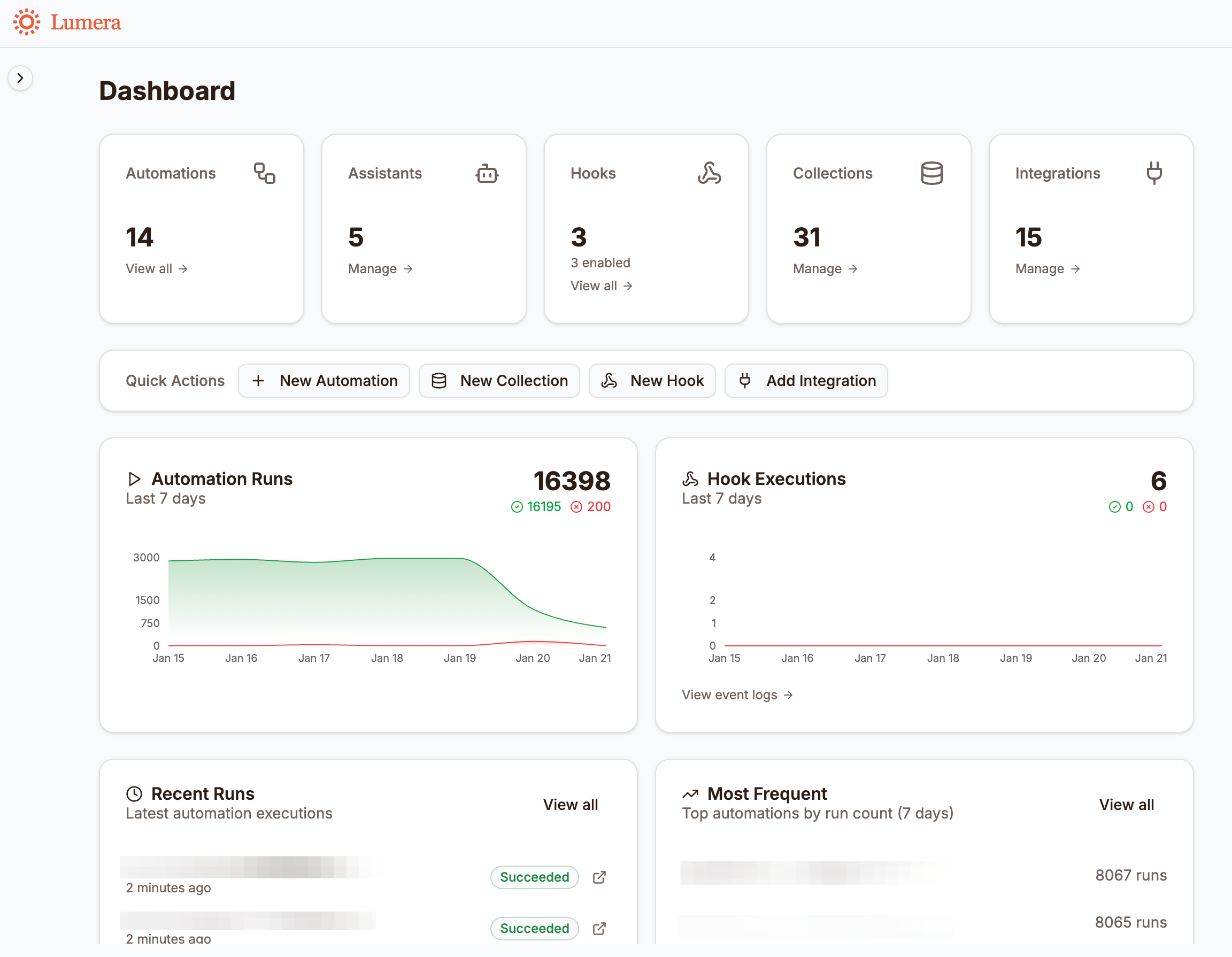Screen dimensions: 1232x957
Task: Open external link for second recent run
Action: pos(599,928)
